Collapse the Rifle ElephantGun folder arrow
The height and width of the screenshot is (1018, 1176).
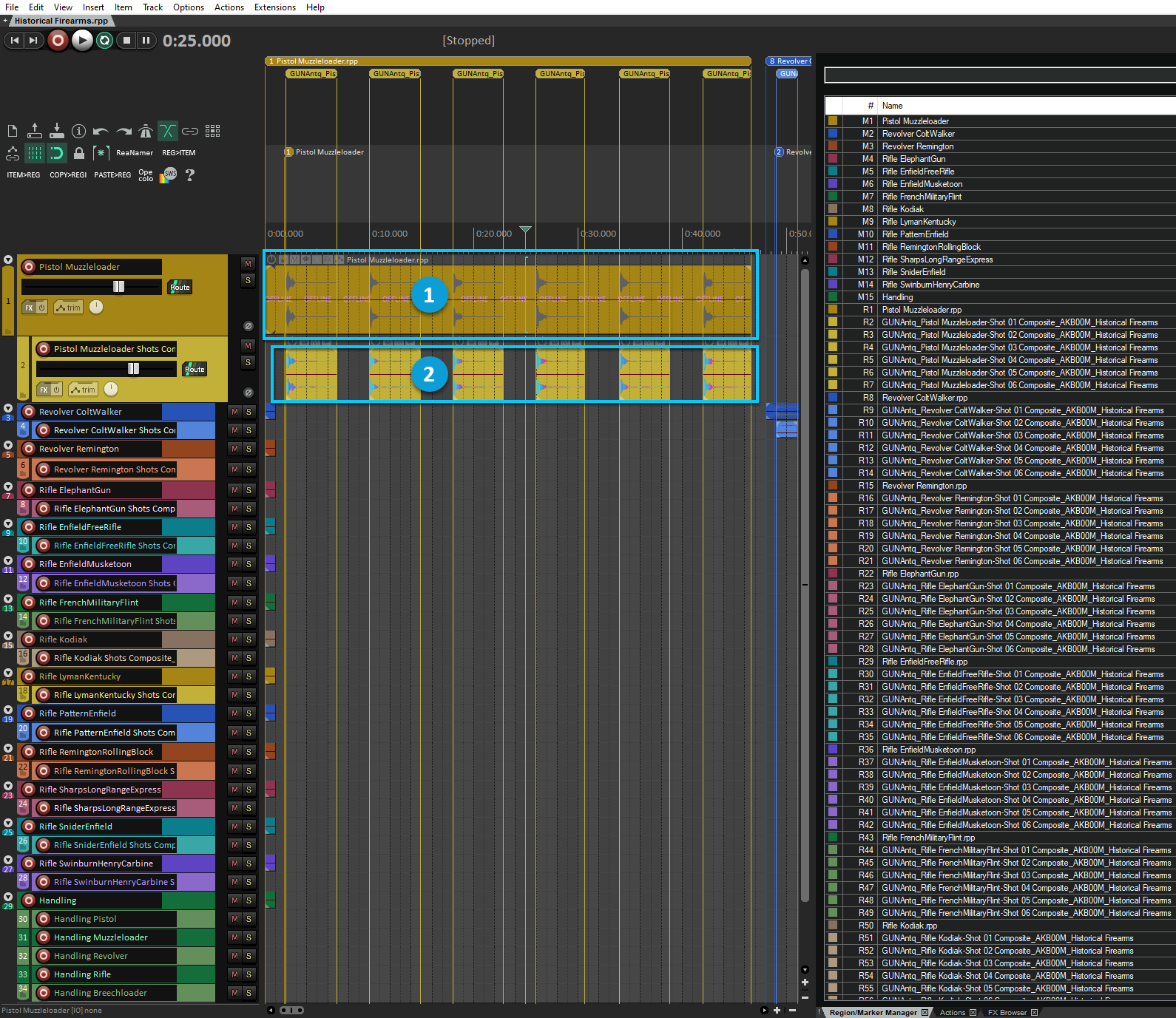click(8, 486)
